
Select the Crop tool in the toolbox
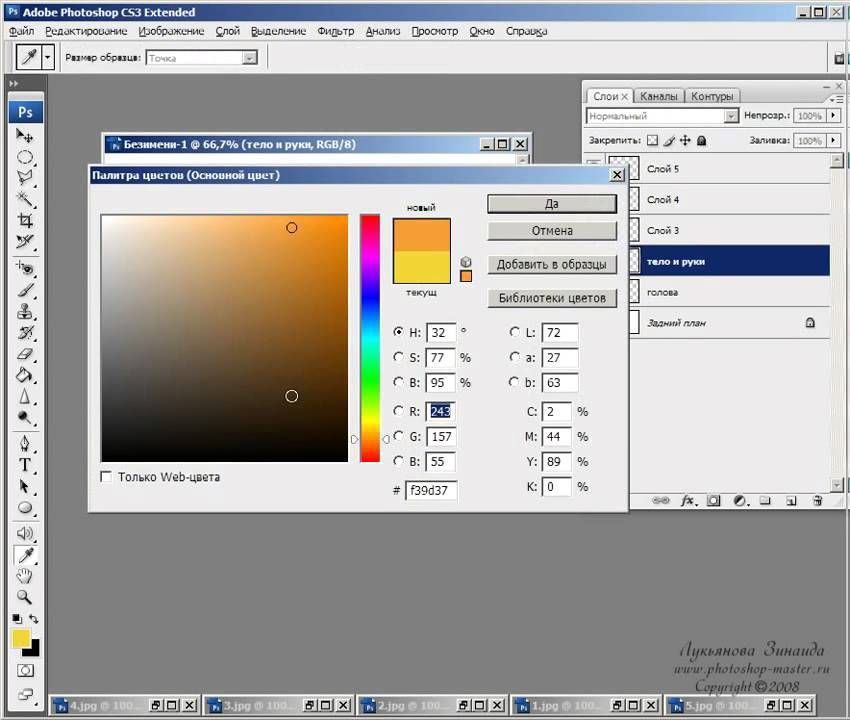point(26,221)
